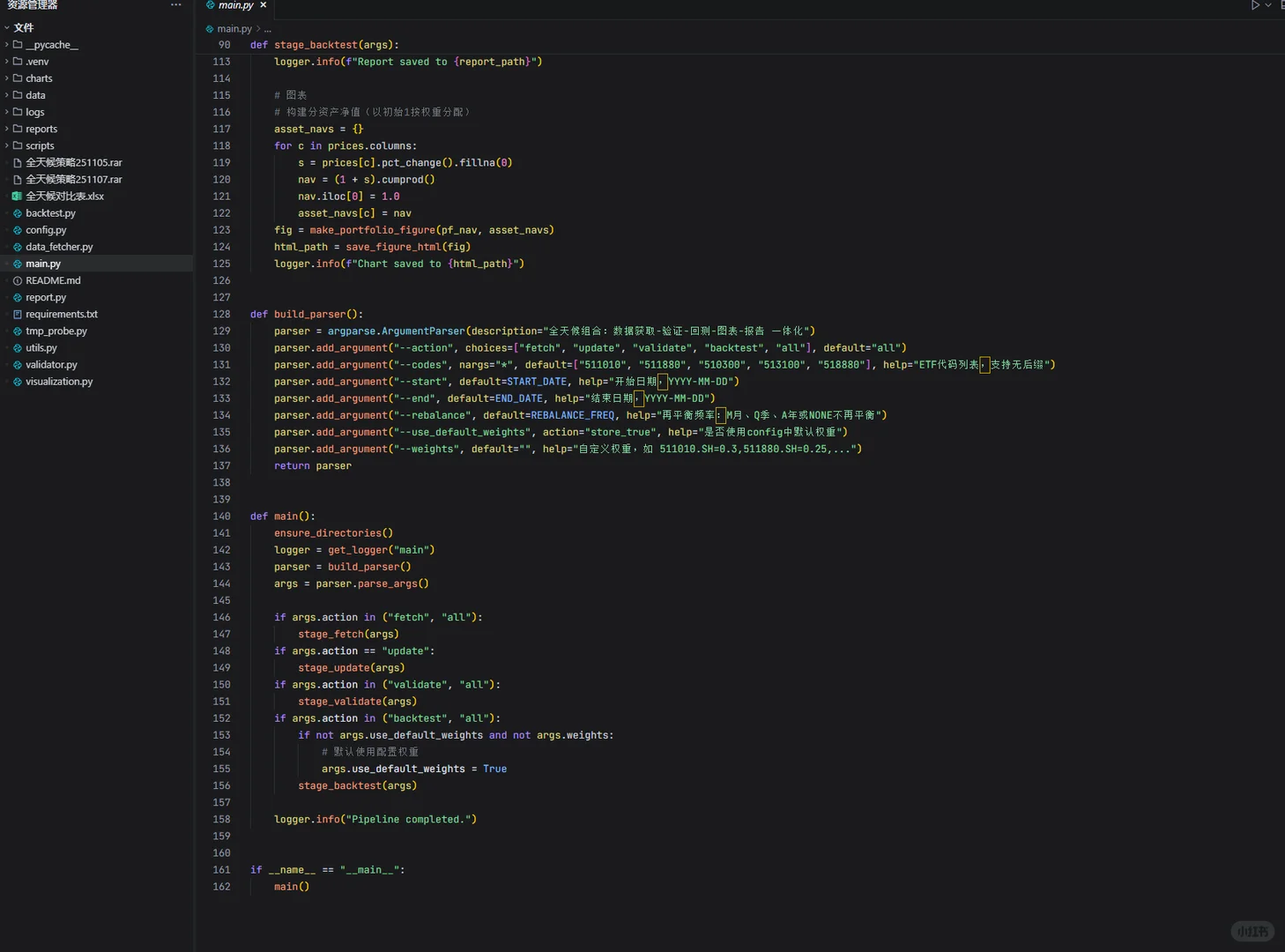Click 'ensure_directories()' call in the editor
Image resolution: width=1285 pixels, height=952 pixels.
[334, 533]
